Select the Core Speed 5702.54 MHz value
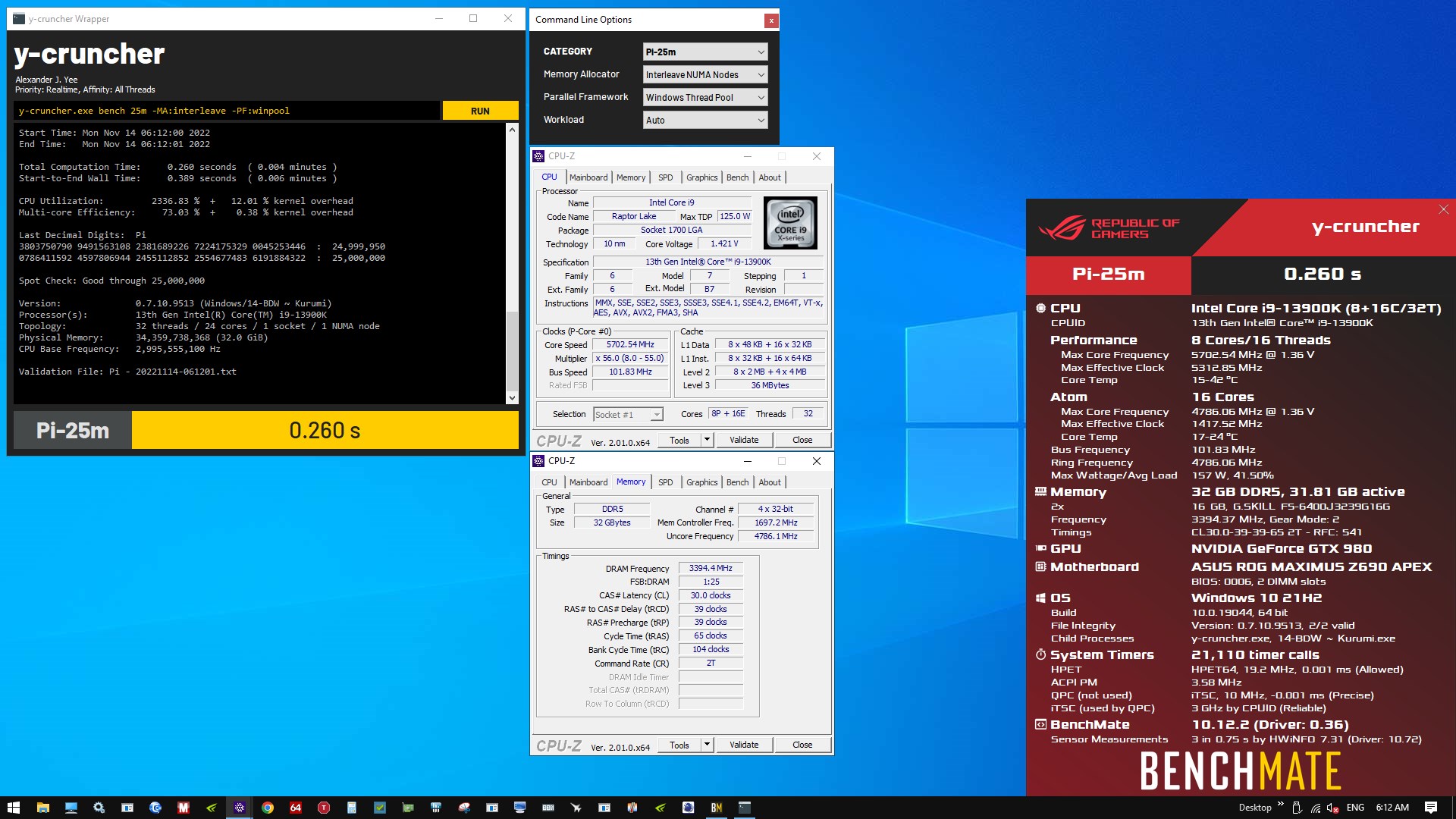 click(630, 345)
